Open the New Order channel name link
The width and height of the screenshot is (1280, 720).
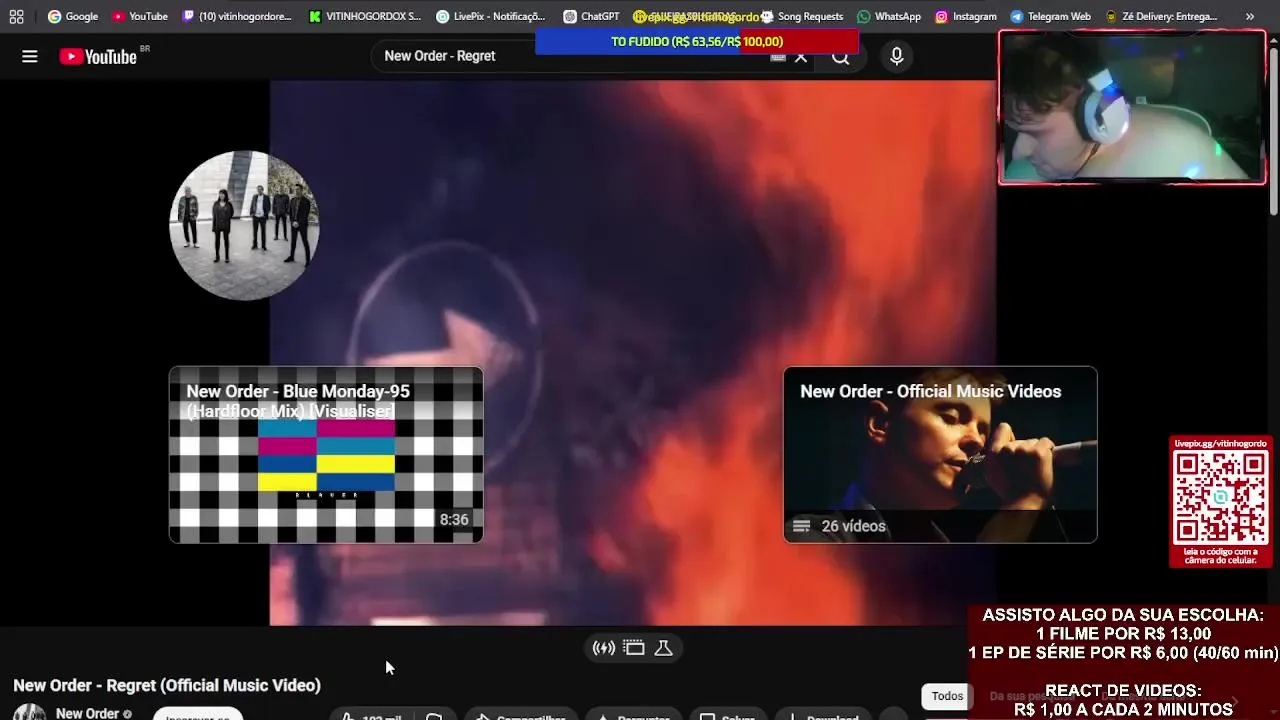click(x=87, y=713)
